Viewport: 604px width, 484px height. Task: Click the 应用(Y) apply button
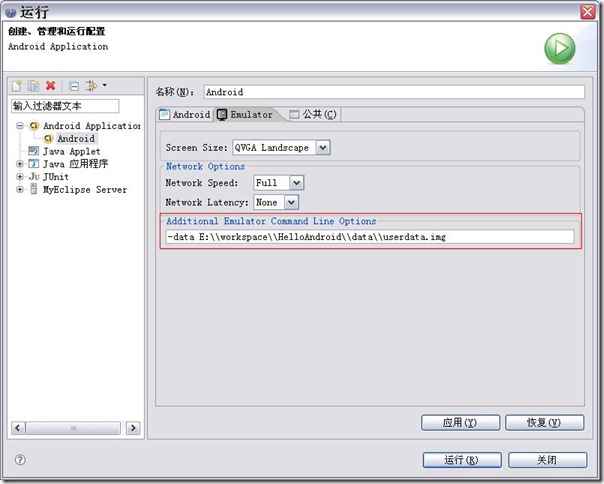pos(461,423)
